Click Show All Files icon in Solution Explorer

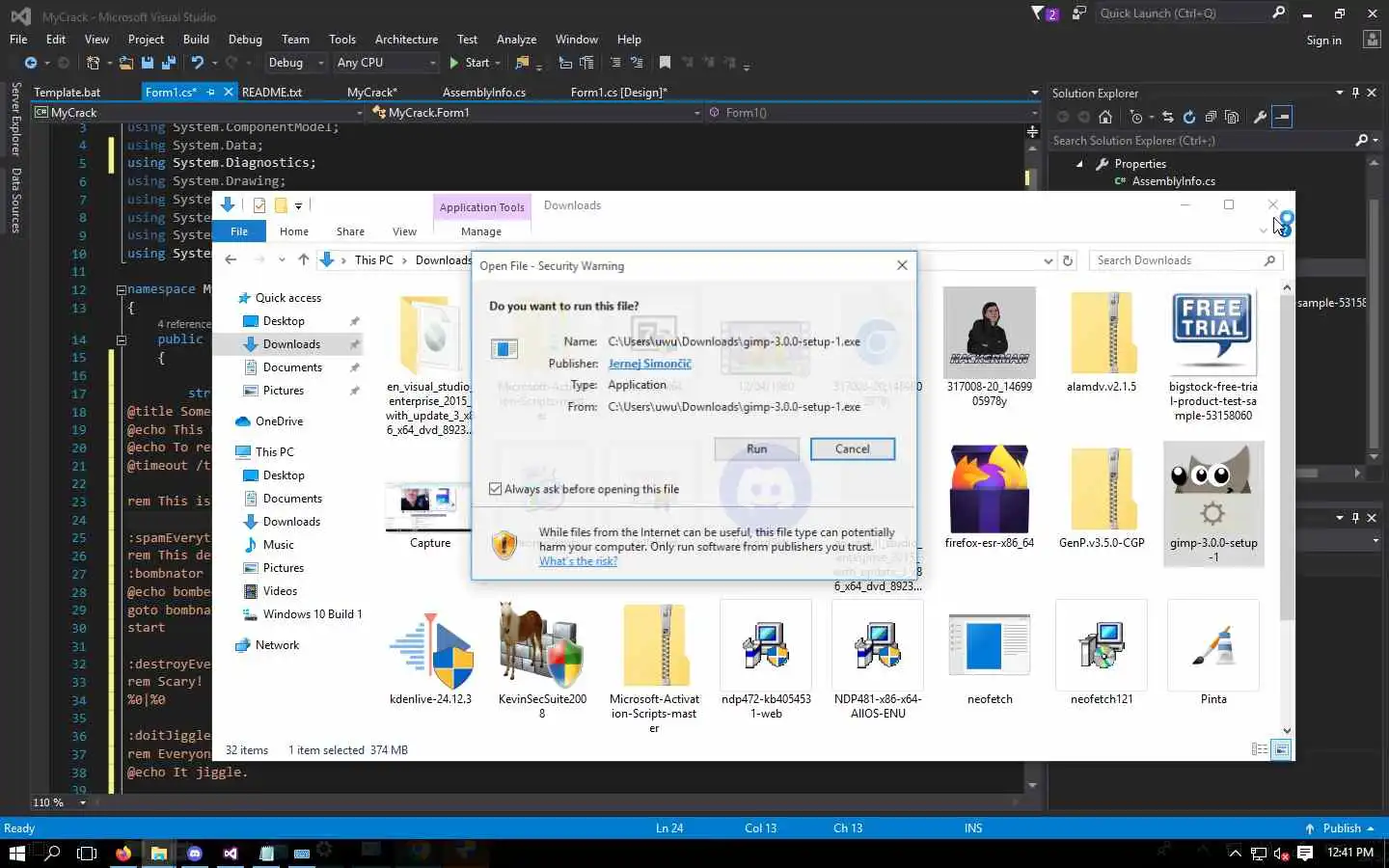pyautogui.click(x=1232, y=117)
